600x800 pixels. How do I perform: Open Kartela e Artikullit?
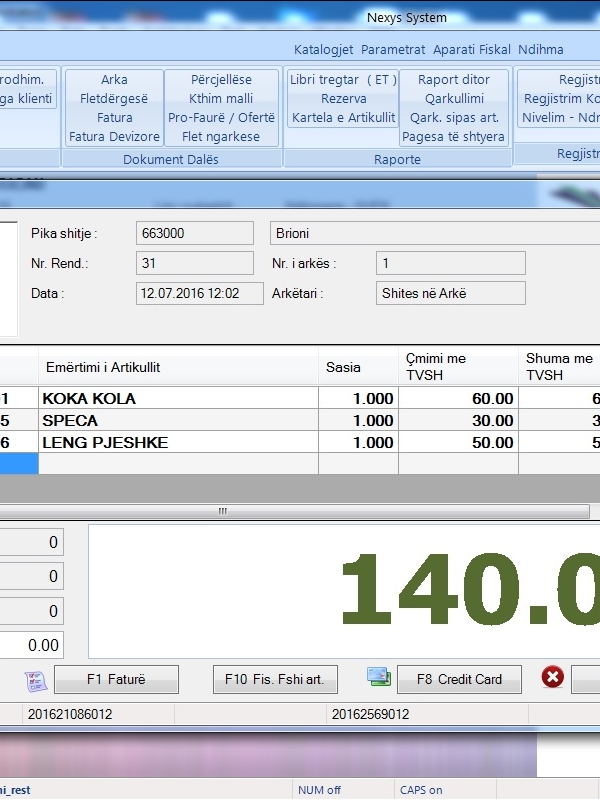click(343, 118)
